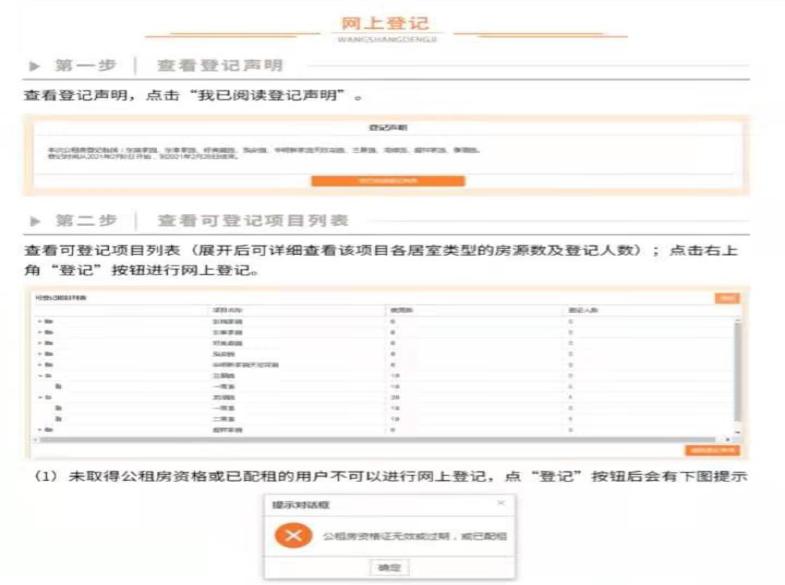Screen dimensions: 785x585
Task: Click folder icon of the second project row
Action: click(49, 332)
